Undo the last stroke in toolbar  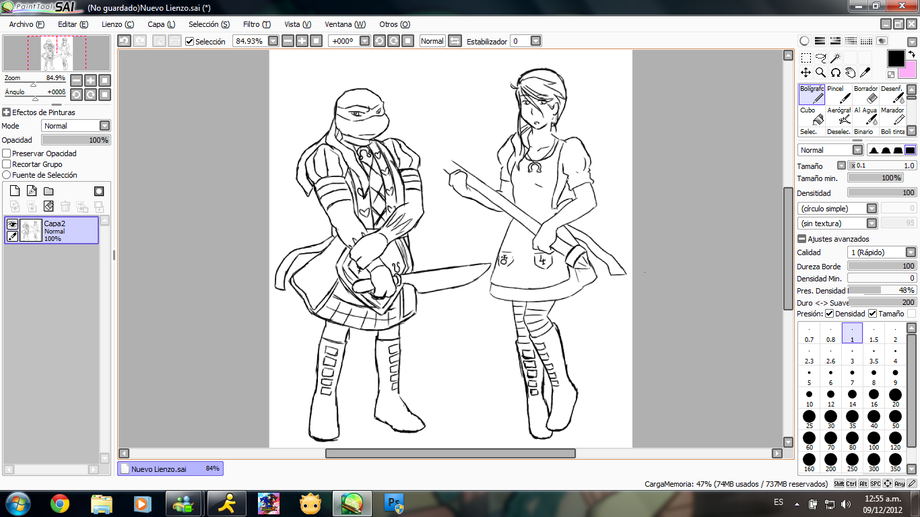(124, 41)
